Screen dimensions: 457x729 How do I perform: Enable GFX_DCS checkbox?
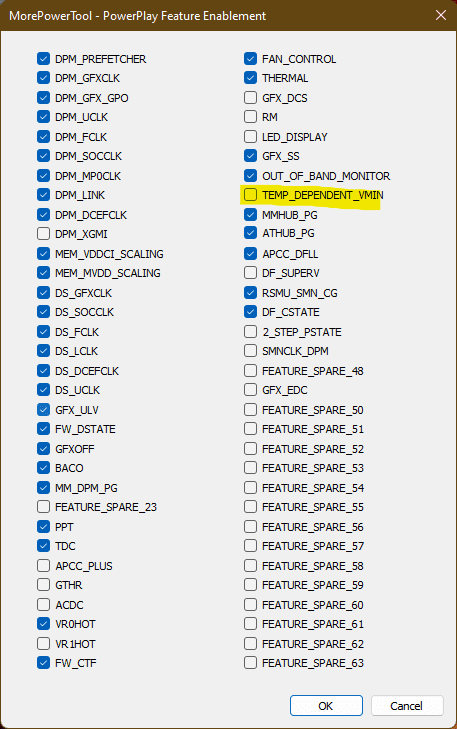pos(250,98)
